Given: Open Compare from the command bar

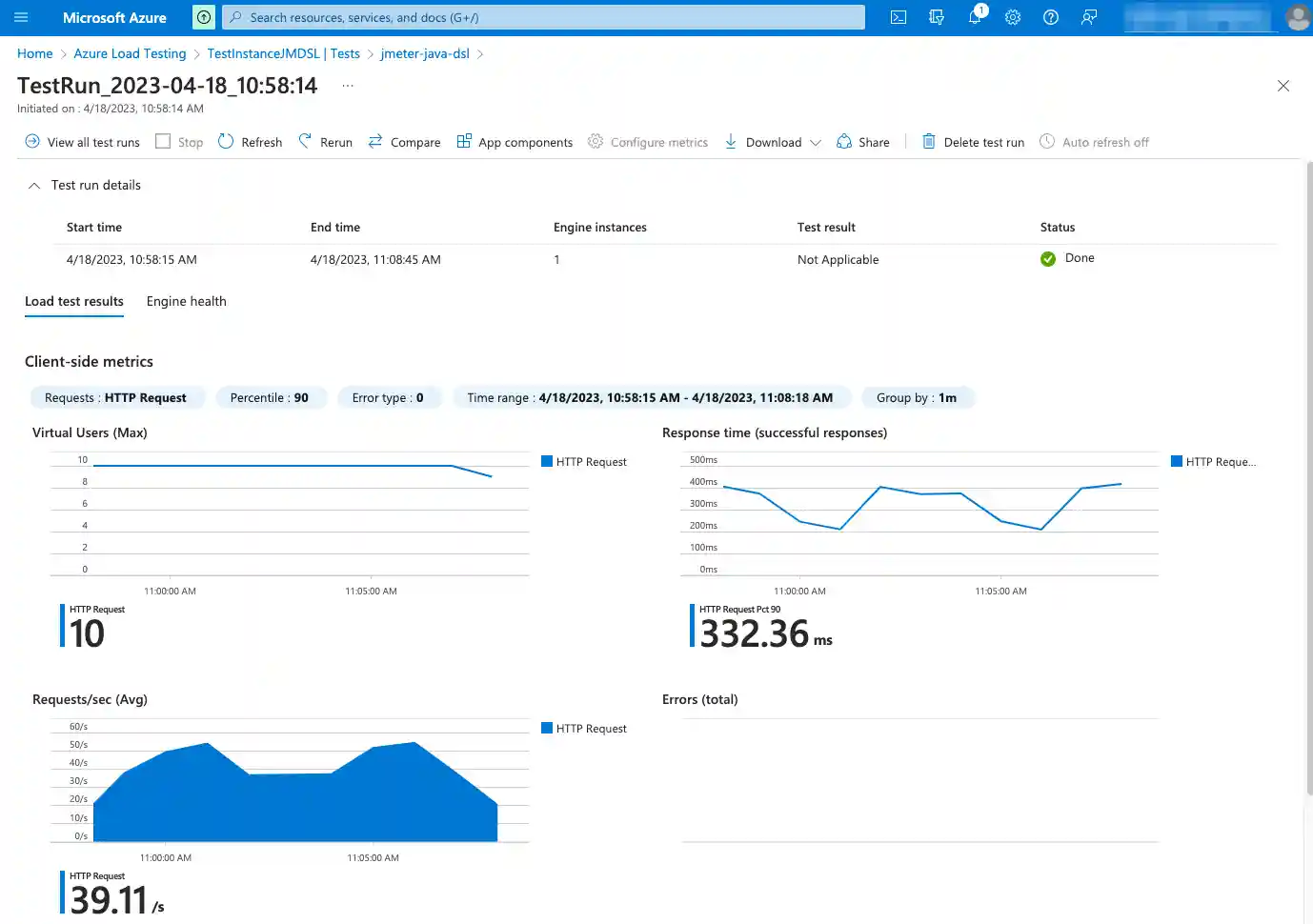Looking at the screenshot, I should coord(404,141).
